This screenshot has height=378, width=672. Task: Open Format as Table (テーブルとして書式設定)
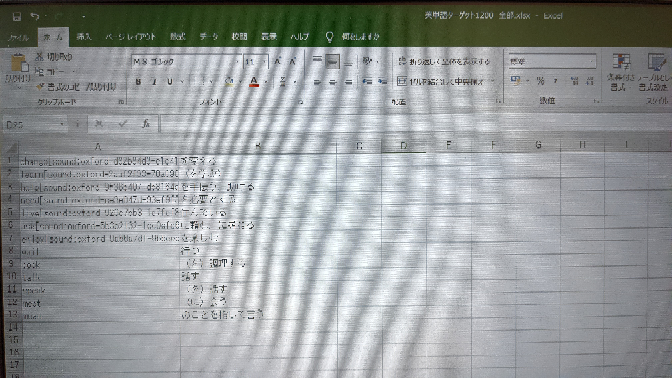tap(654, 72)
